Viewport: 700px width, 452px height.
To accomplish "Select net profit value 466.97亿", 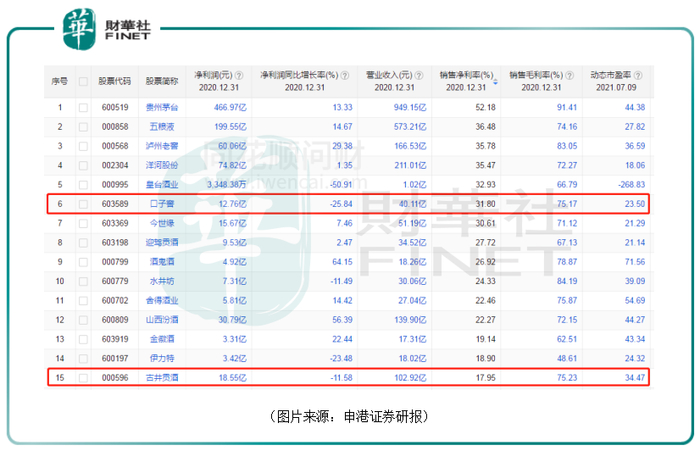I will coord(230,108).
